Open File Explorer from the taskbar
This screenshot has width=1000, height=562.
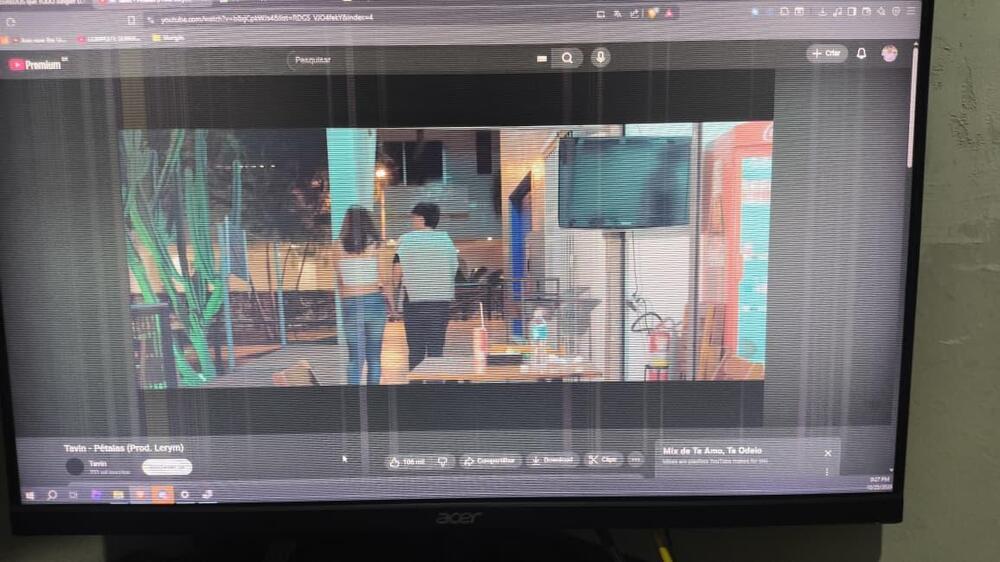tap(119, 494)
